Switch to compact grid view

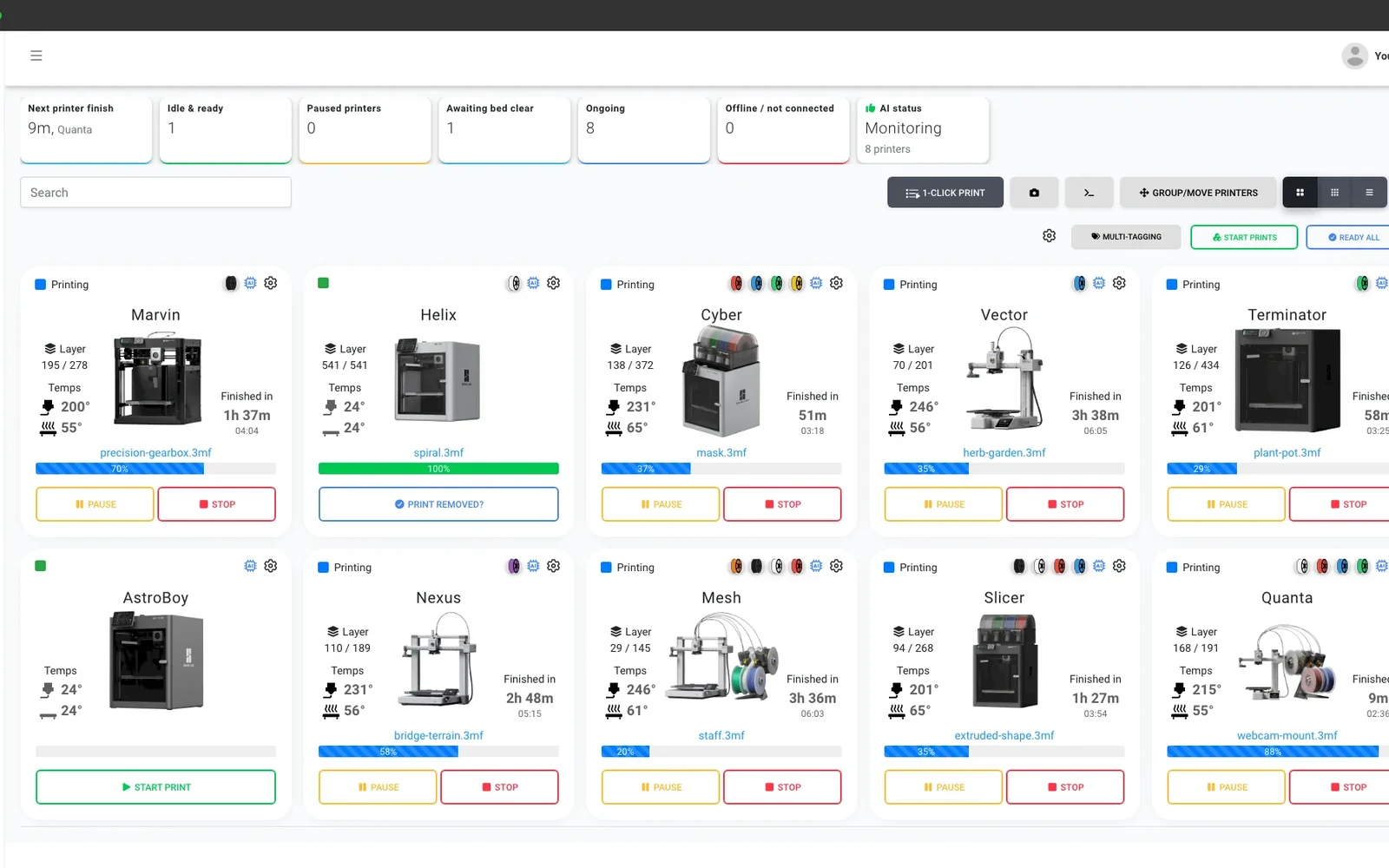(x=1334, y=193)
